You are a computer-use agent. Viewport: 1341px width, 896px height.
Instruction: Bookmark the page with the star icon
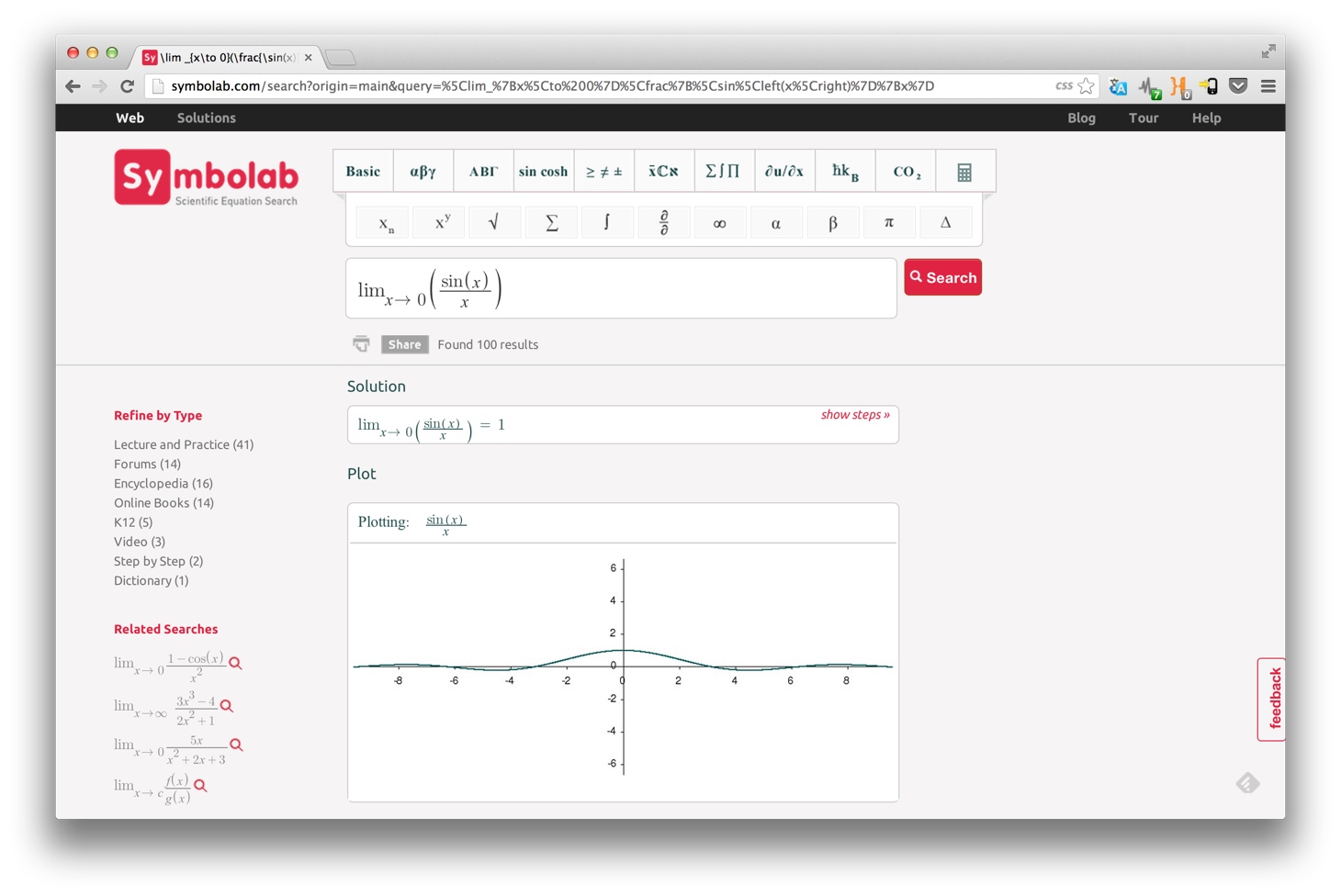[x=1087, y=84]
